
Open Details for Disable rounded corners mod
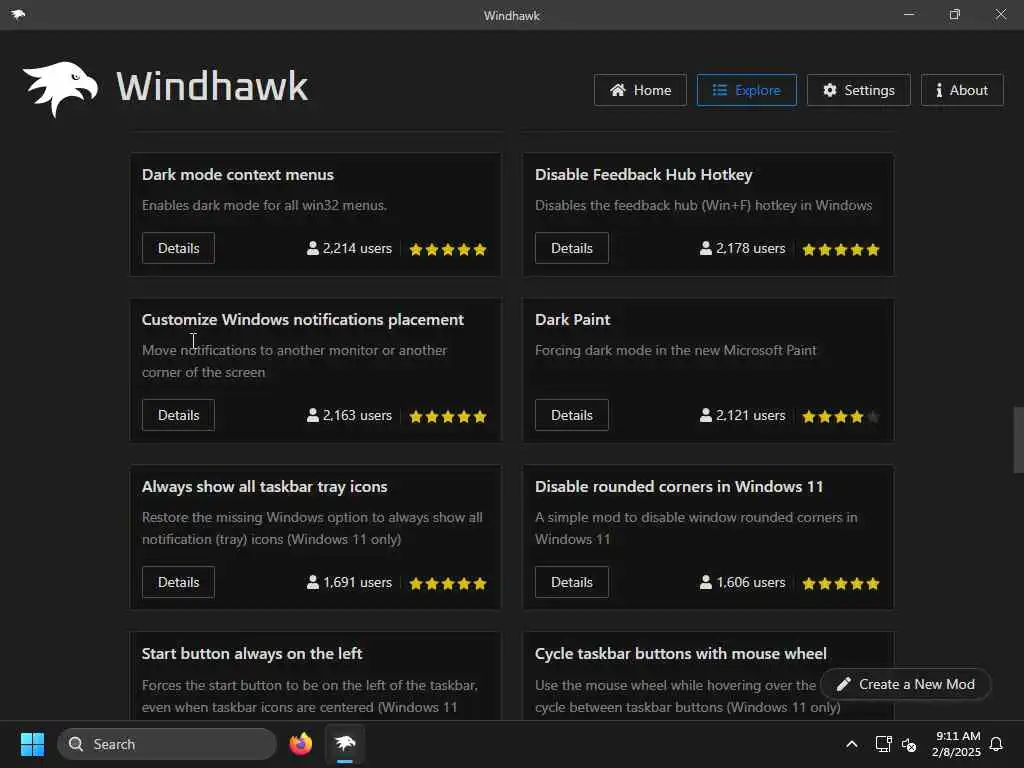[x=571, y=583]
